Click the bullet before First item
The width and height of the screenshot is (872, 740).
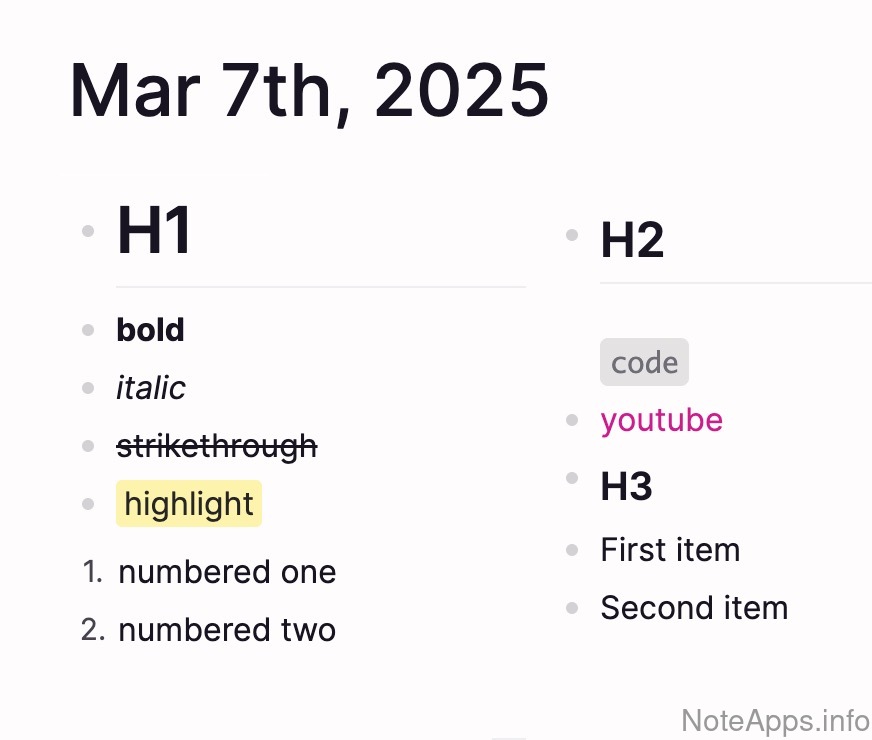[x=572, y=550]
